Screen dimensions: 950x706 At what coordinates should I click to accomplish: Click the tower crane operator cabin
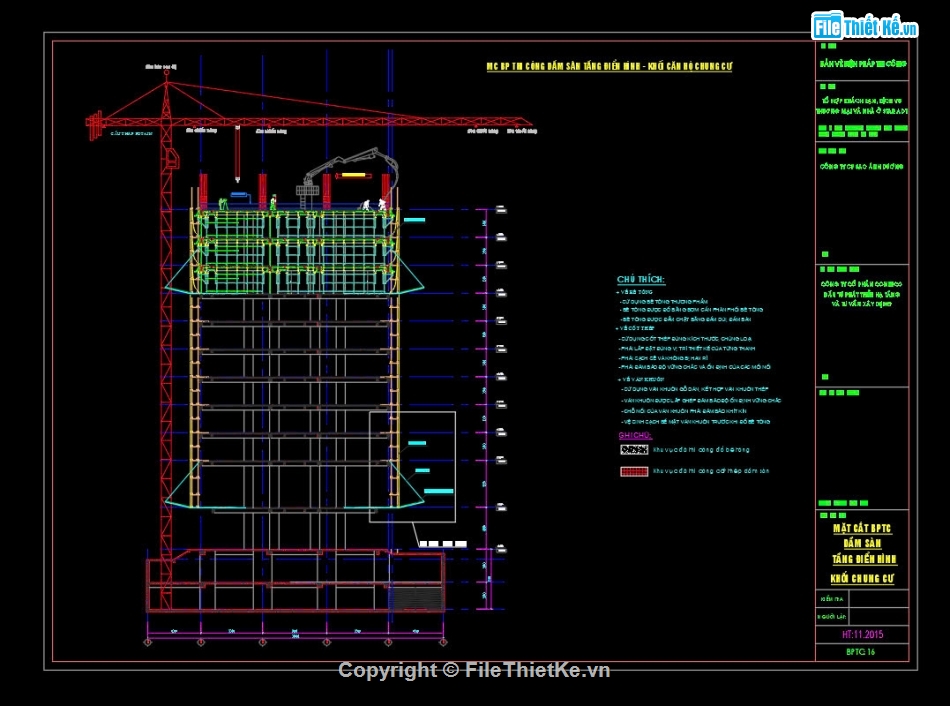pos(172,158)
